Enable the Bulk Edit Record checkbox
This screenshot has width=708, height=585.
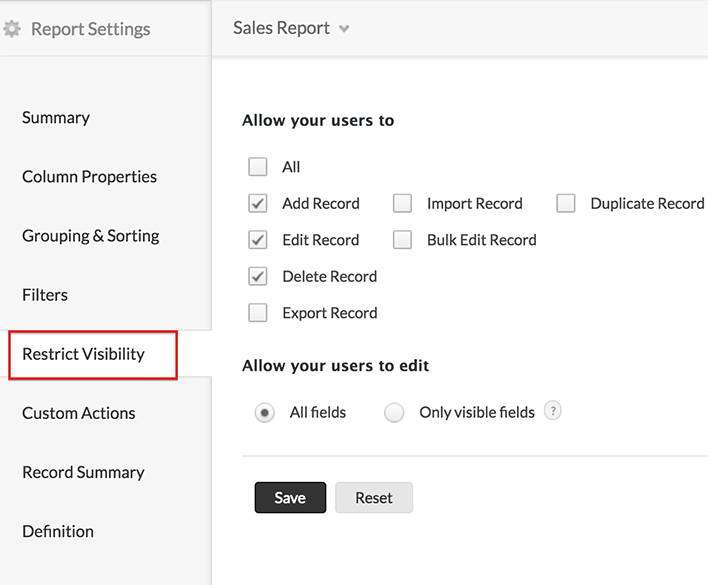(402, 240)
